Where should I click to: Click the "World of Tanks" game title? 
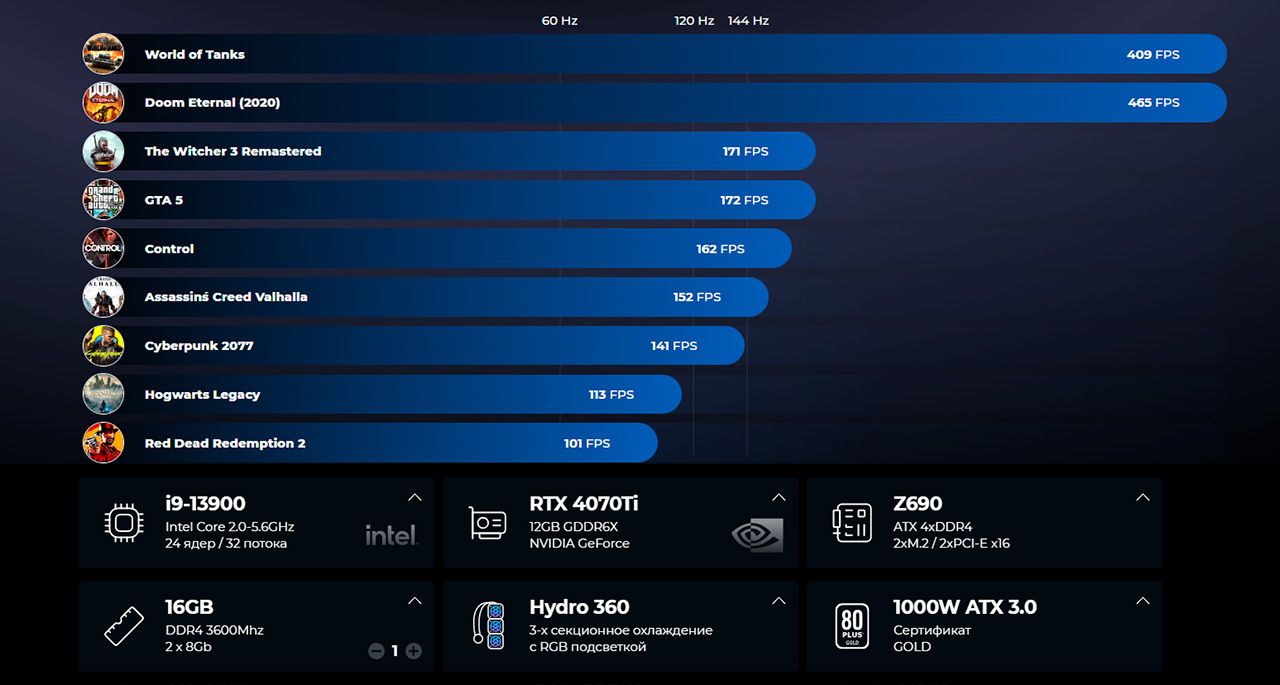coord(195,54)
